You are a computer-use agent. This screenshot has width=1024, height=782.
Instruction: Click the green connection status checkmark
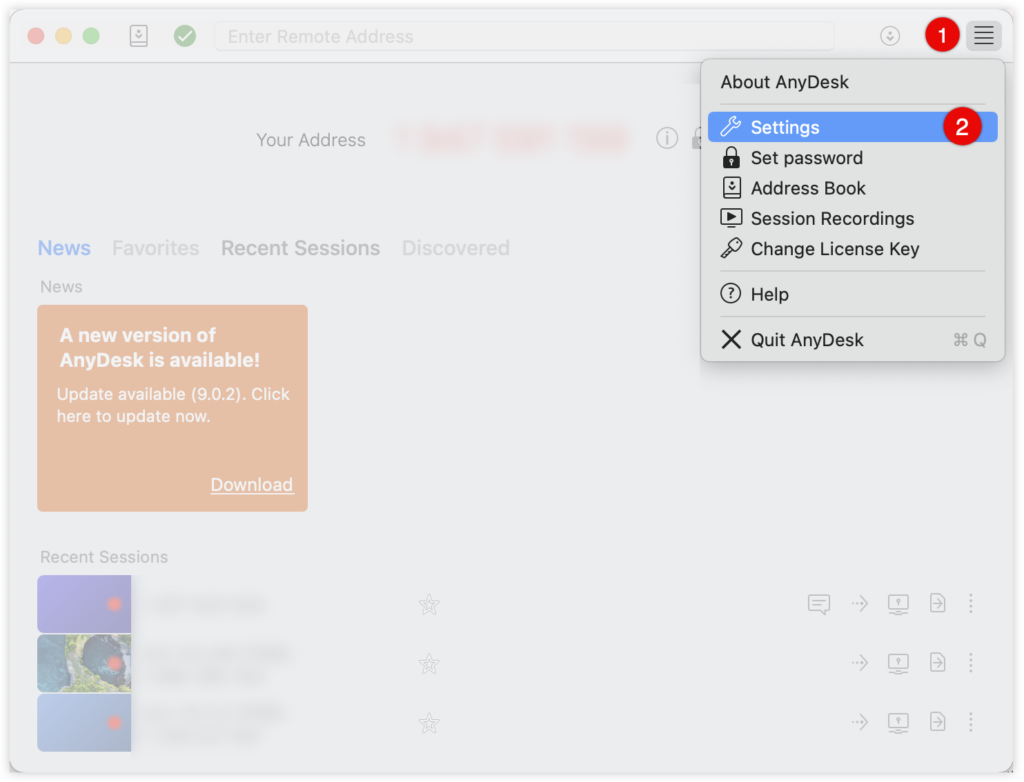click(185, 35)
